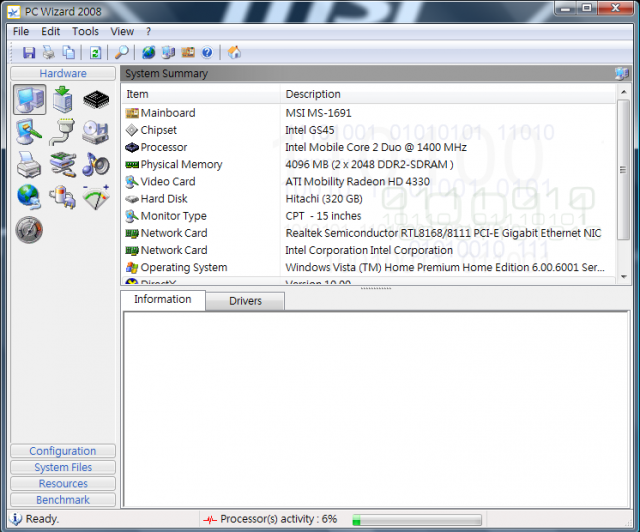
Task: Click the computers toolbar icon next to globe
Action: 168,52
